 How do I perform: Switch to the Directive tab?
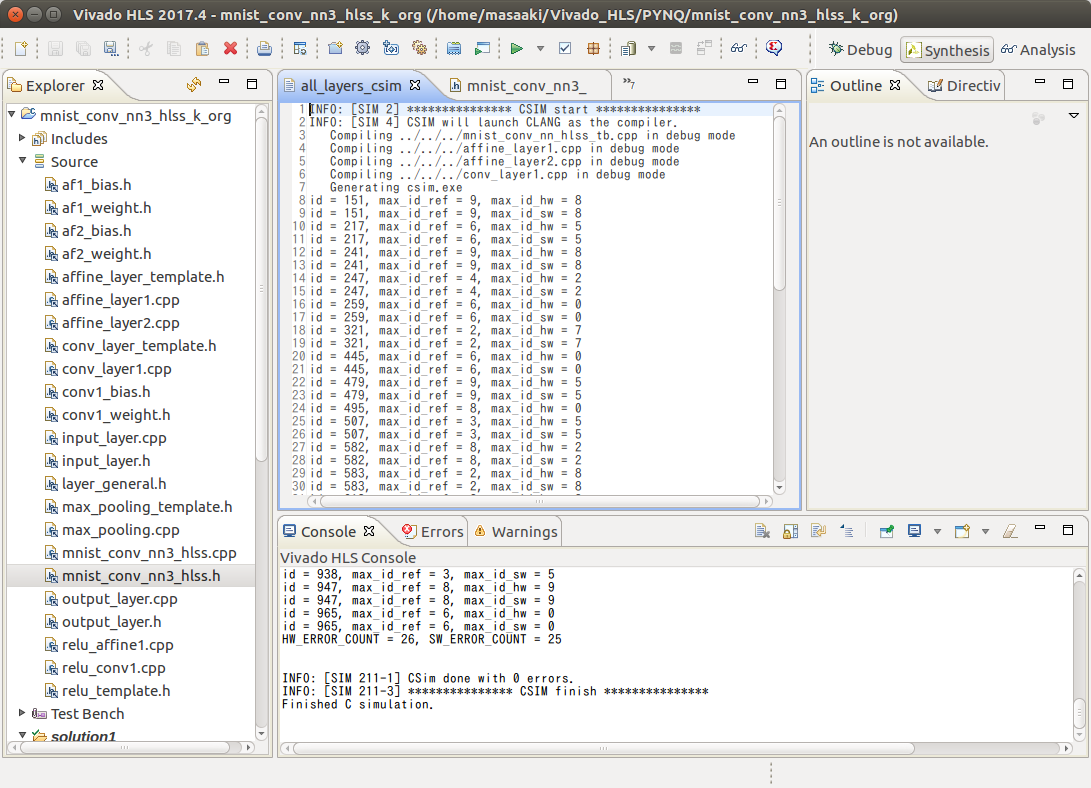[964, 86]
